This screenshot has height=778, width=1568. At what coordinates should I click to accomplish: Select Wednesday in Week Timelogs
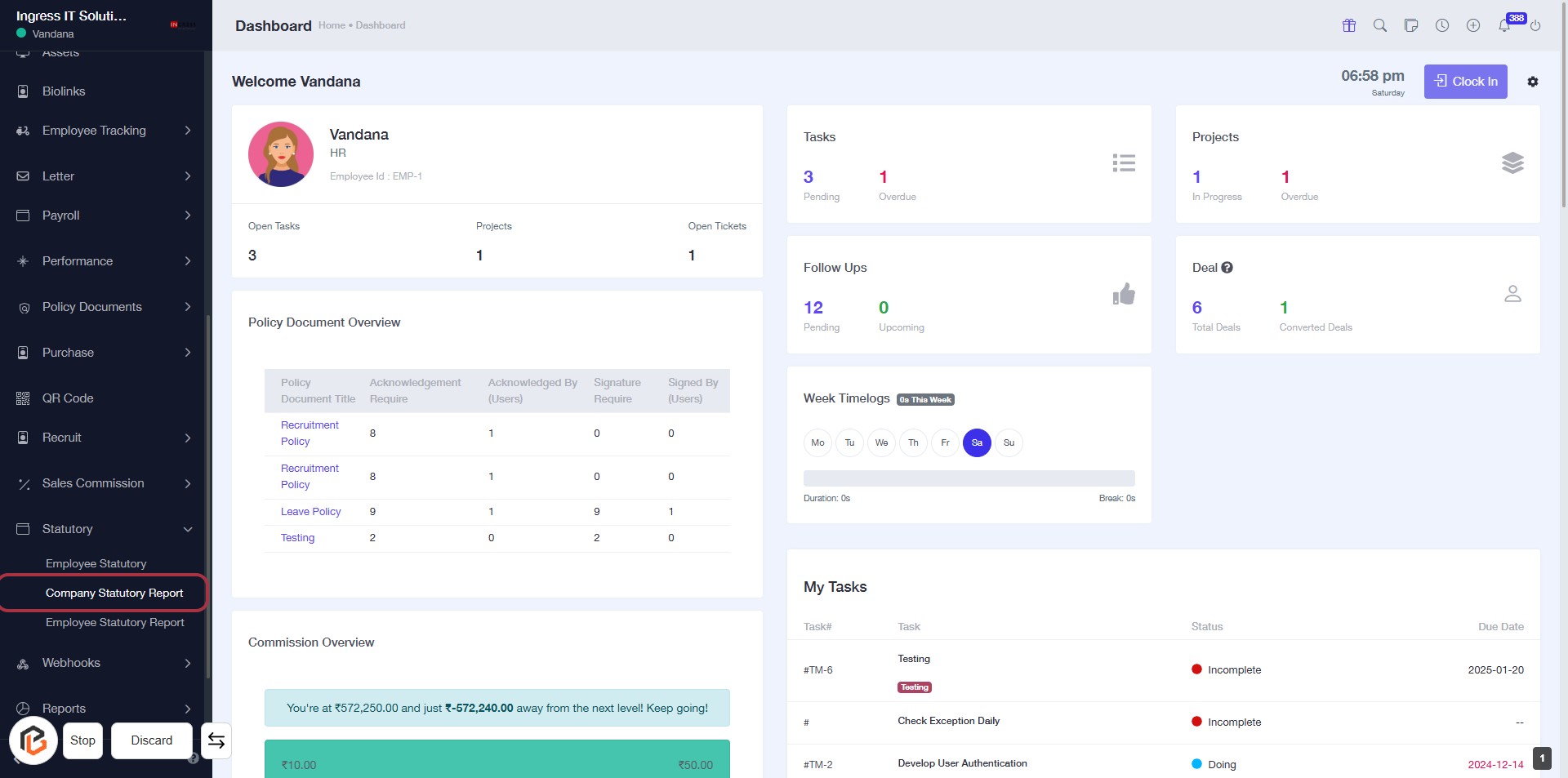tap(881, 442)
